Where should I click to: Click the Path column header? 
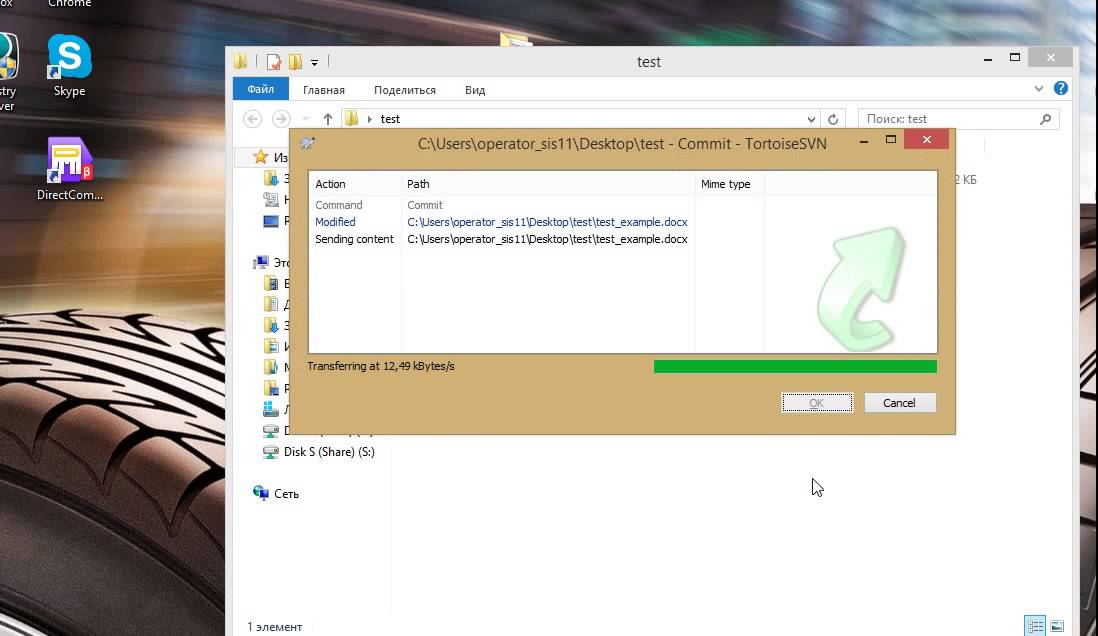pos(548,184)
